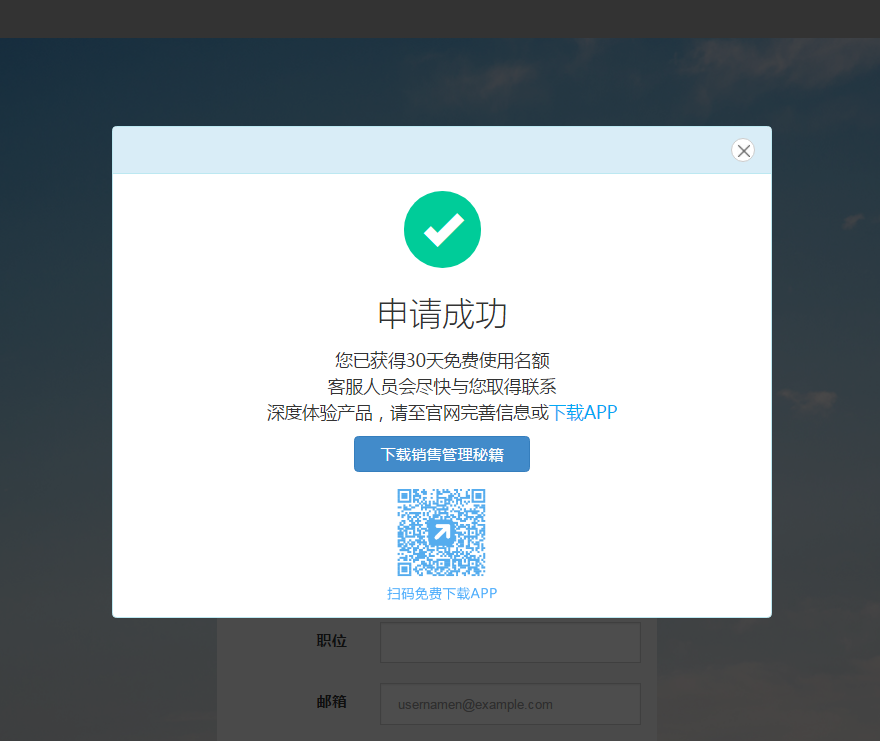Click the 客服人员会尽快与您取得联系 text line
Image resolution: width=880 pixels, height=741 pixels.
tap(442, 387)
